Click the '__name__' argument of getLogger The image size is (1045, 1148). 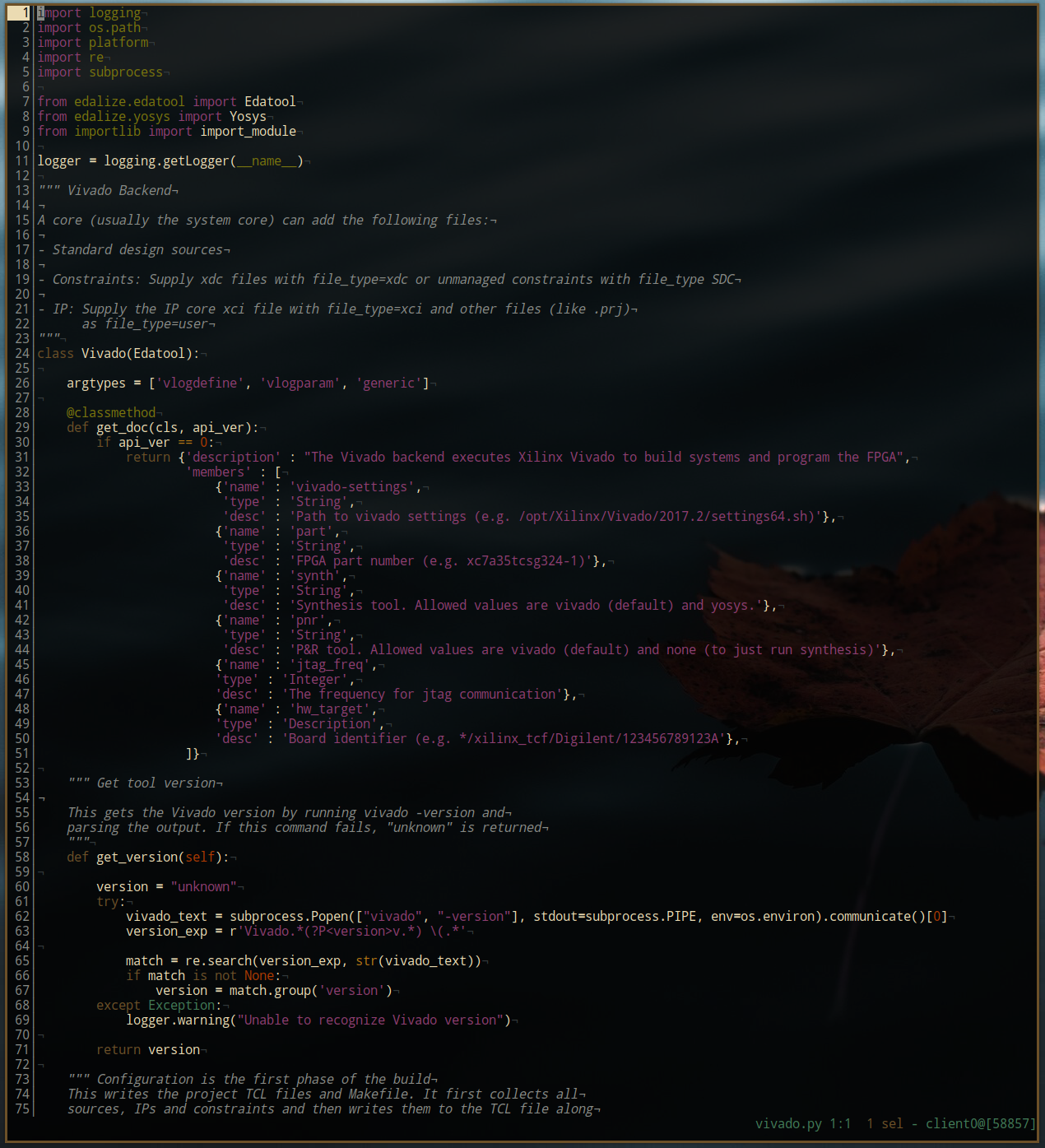tap(267, 160)
